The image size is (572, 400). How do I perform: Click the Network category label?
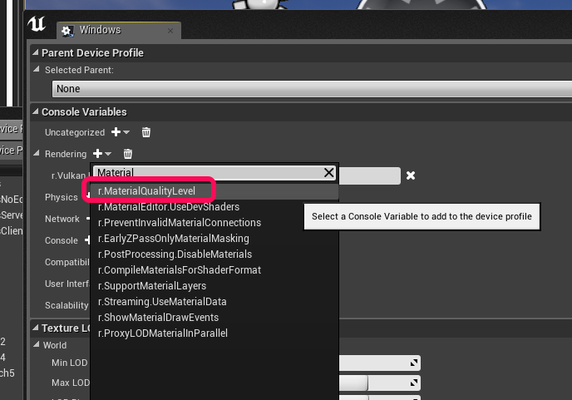62,219
